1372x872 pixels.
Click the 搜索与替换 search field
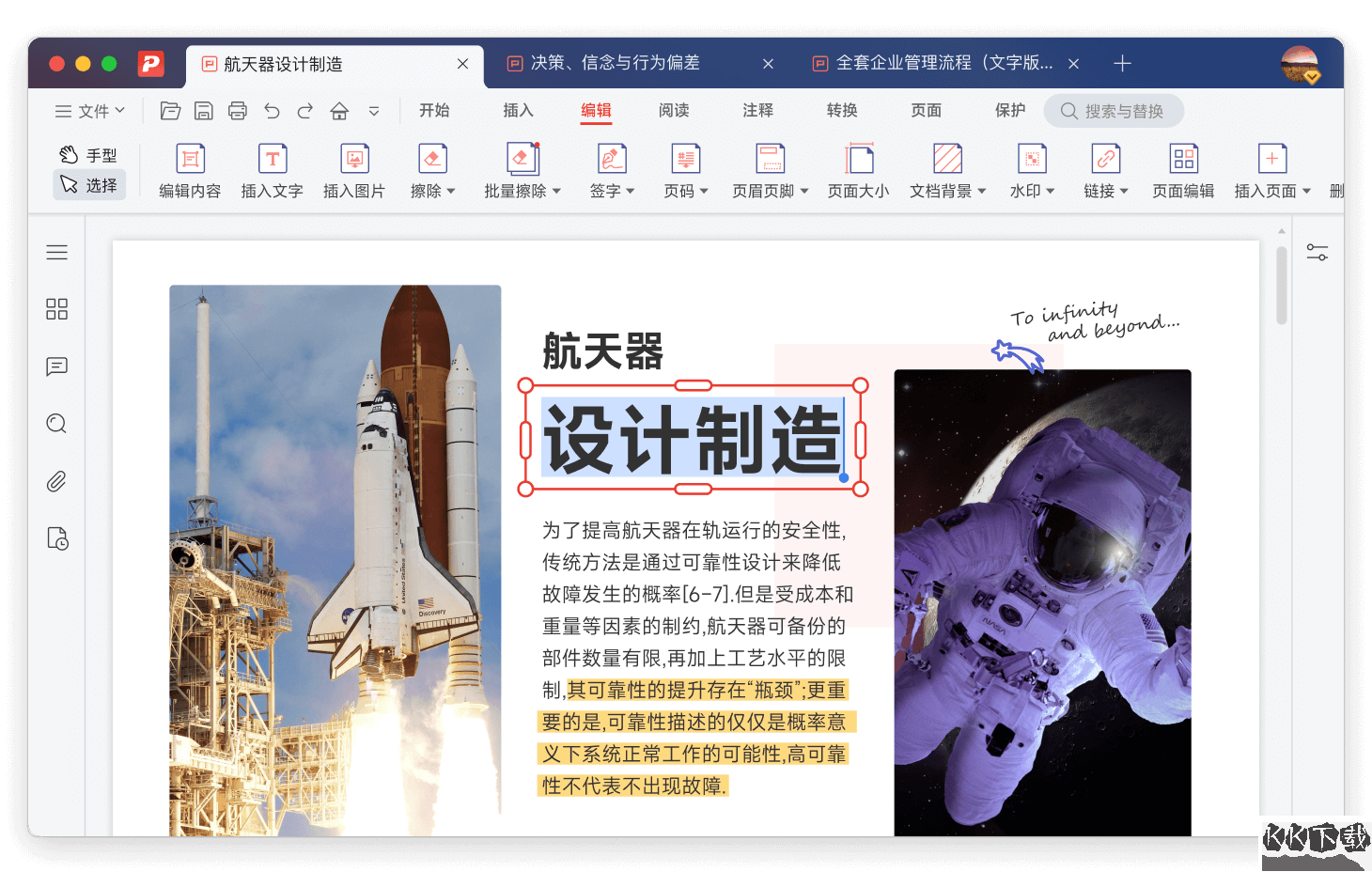1114,110
